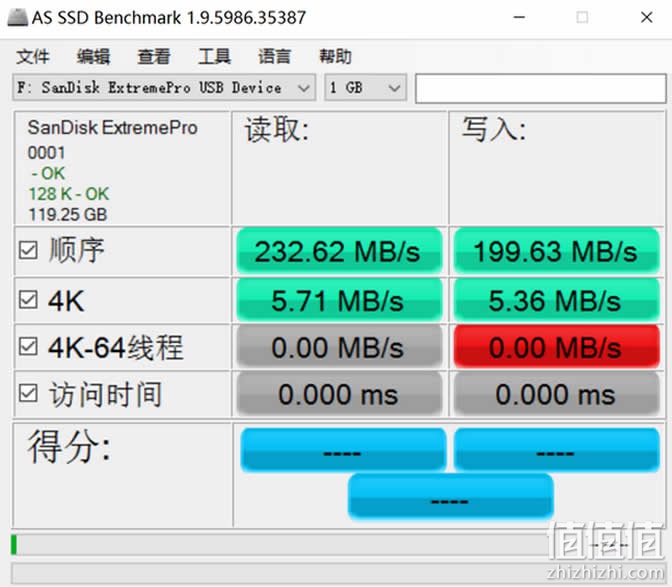Click the gray 0.00 MB/s 4K-64 read result
672x587 pixels.
[x=339, y=347]
